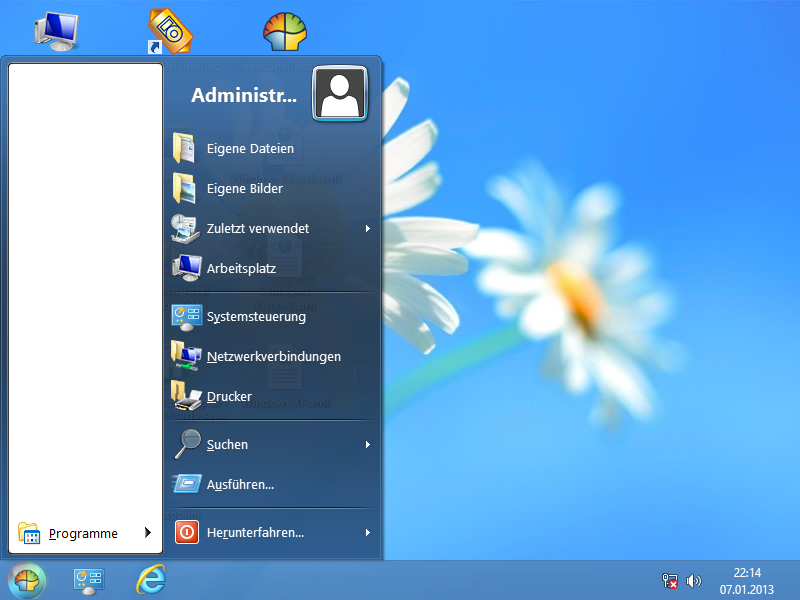
Task: Click the network status tray icon
Action: coord(669,581)
